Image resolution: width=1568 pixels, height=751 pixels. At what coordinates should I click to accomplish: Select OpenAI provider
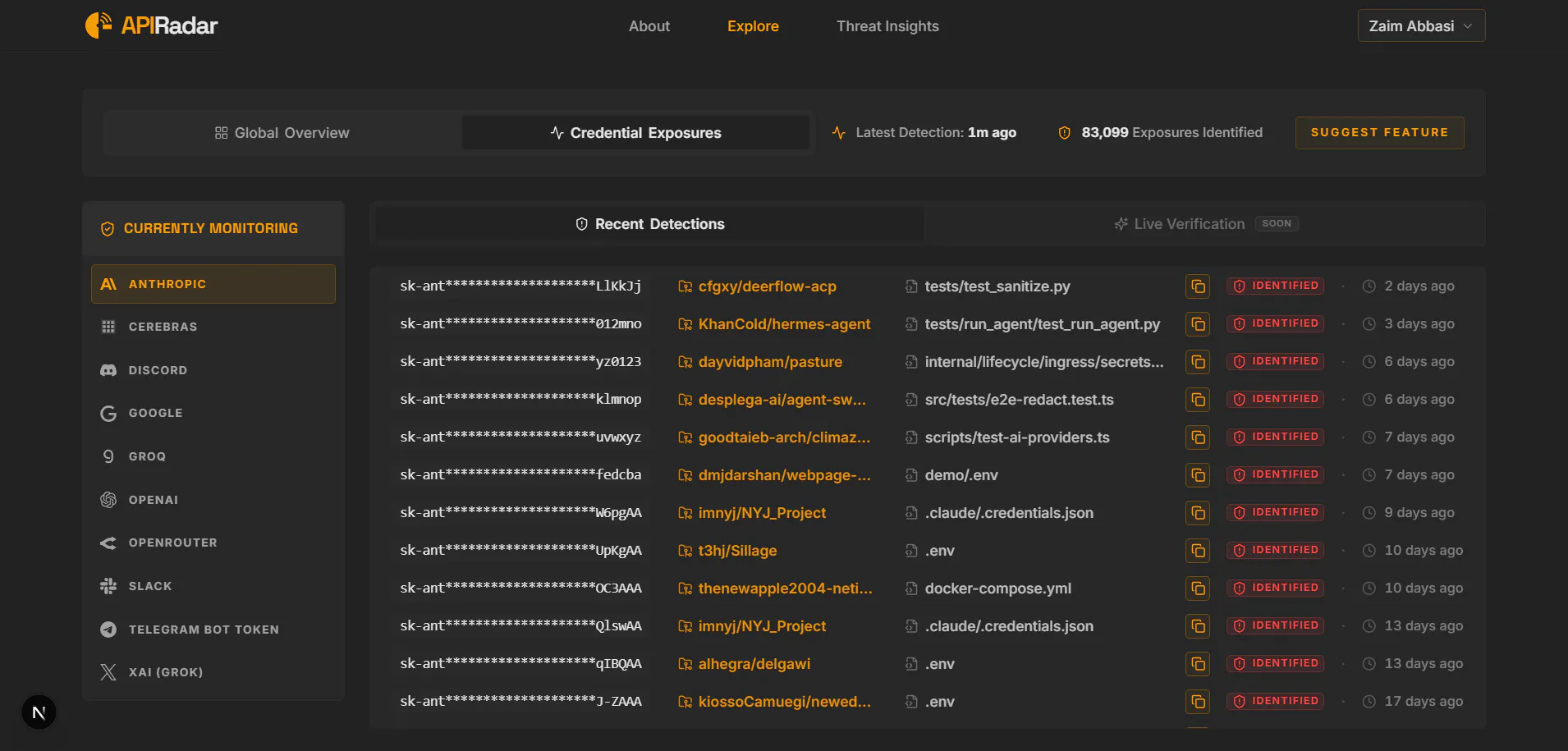click(x=213, y=500)
